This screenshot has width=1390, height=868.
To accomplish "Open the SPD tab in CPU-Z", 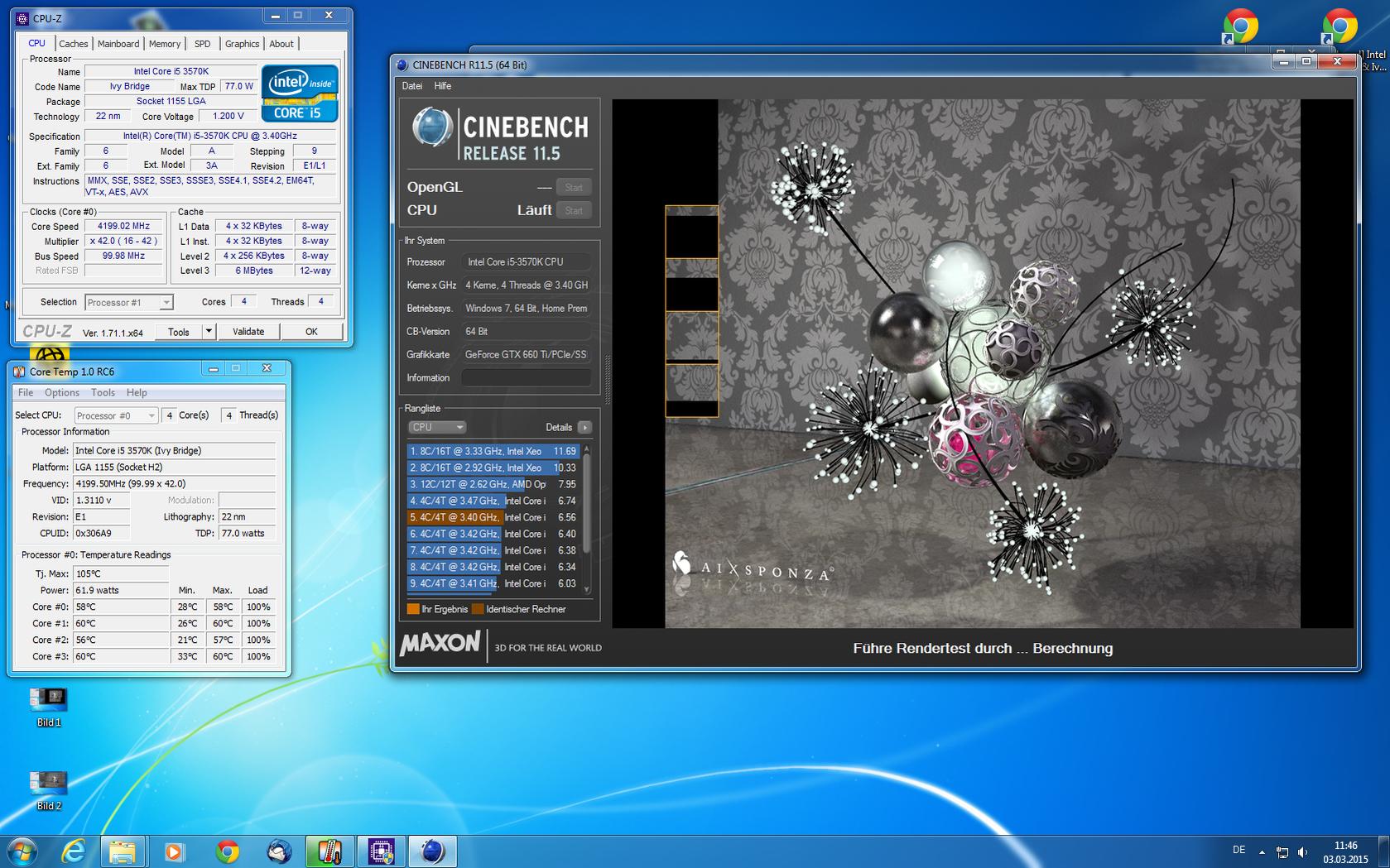I will pos(202,44).
